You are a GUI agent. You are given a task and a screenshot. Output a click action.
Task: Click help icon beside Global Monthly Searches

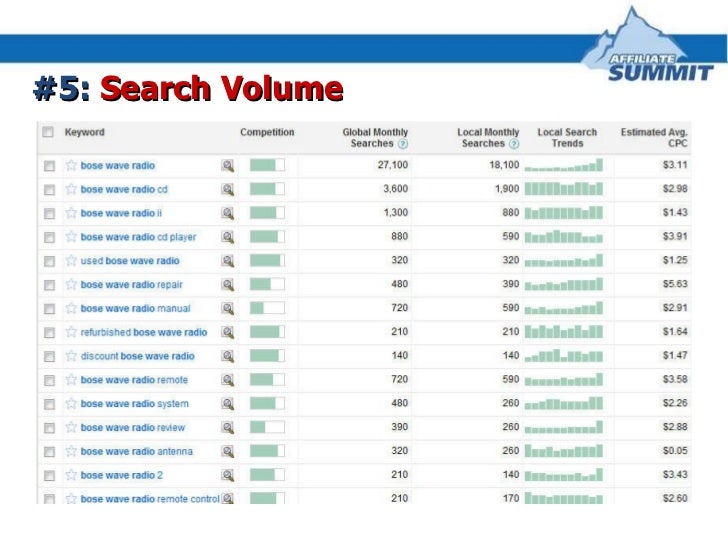[403, 144]
